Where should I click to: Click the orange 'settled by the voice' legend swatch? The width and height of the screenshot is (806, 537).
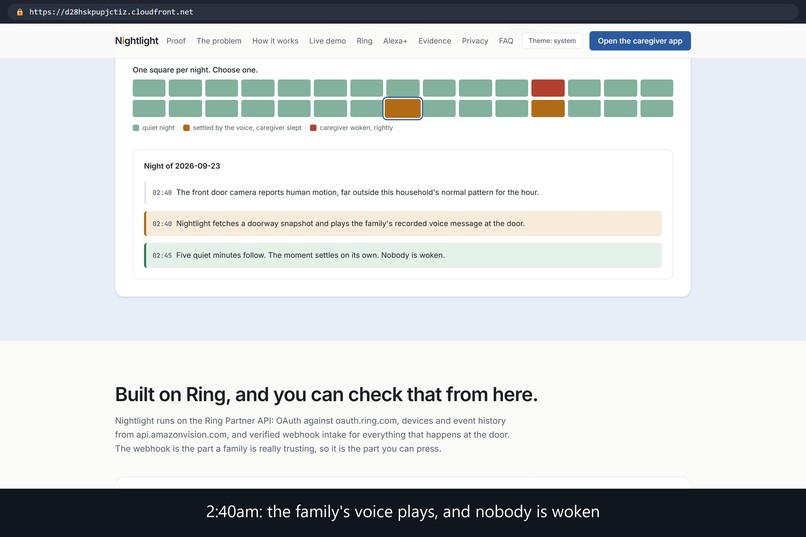pyautogui.click(x=187, y=128)
